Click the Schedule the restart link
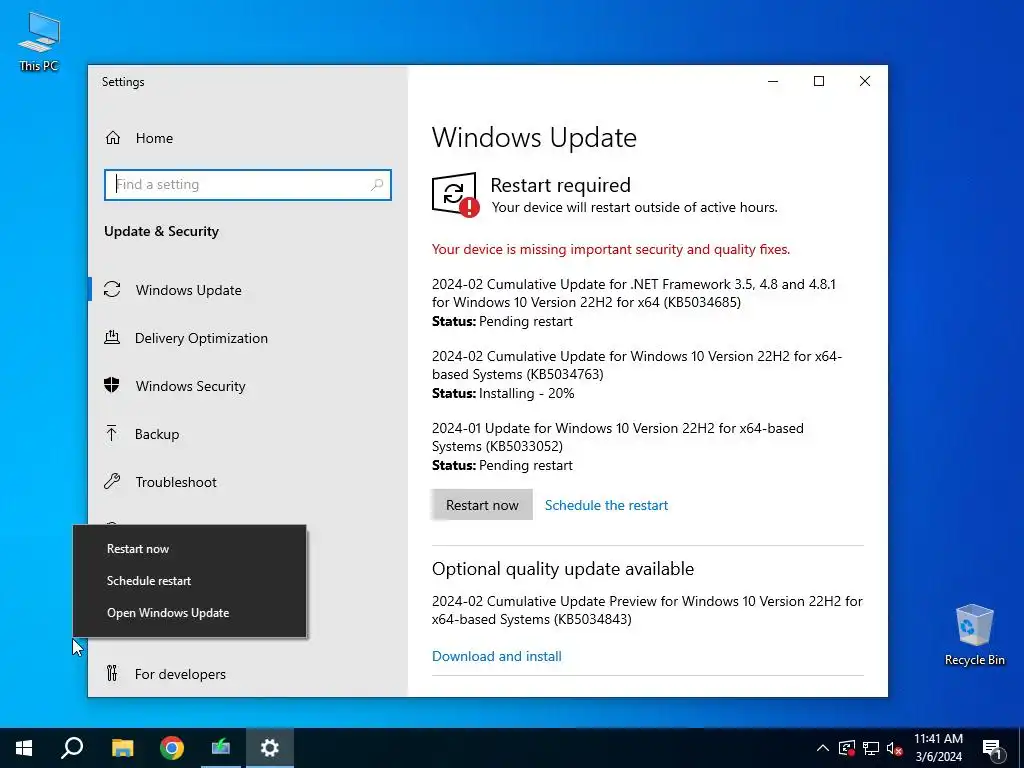Screen dimensions: 1024x768 pos(606,505)
